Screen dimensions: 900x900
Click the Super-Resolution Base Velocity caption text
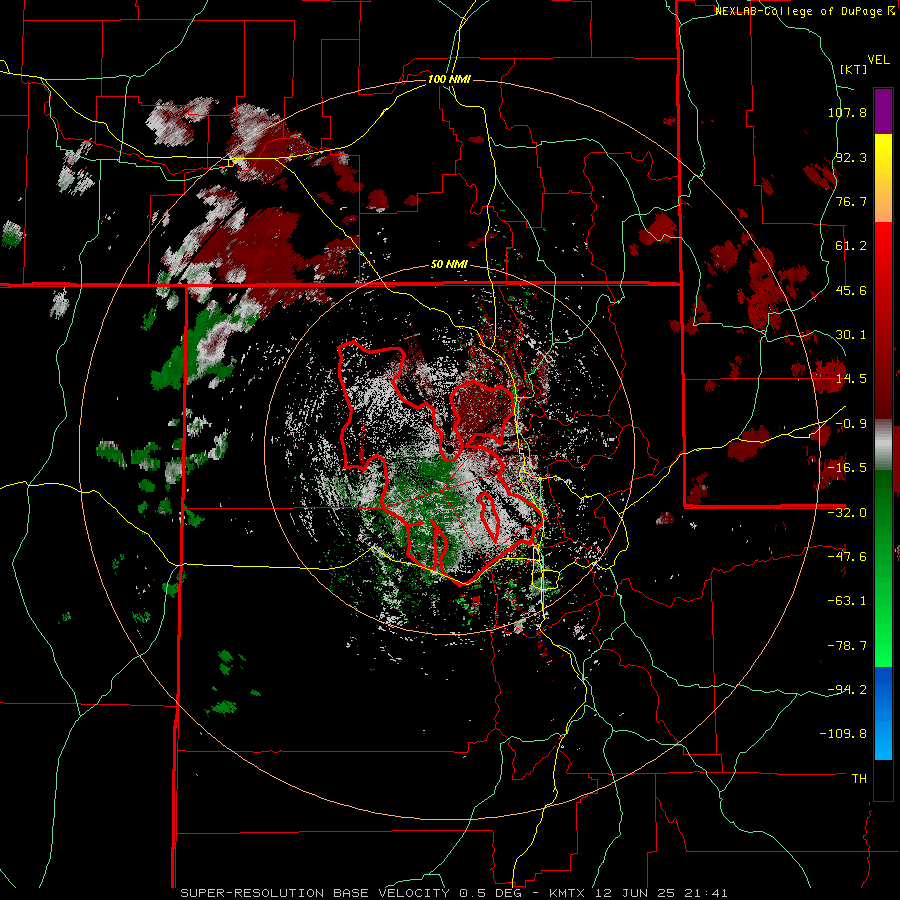pyautogui.click(x=454, y=893)
